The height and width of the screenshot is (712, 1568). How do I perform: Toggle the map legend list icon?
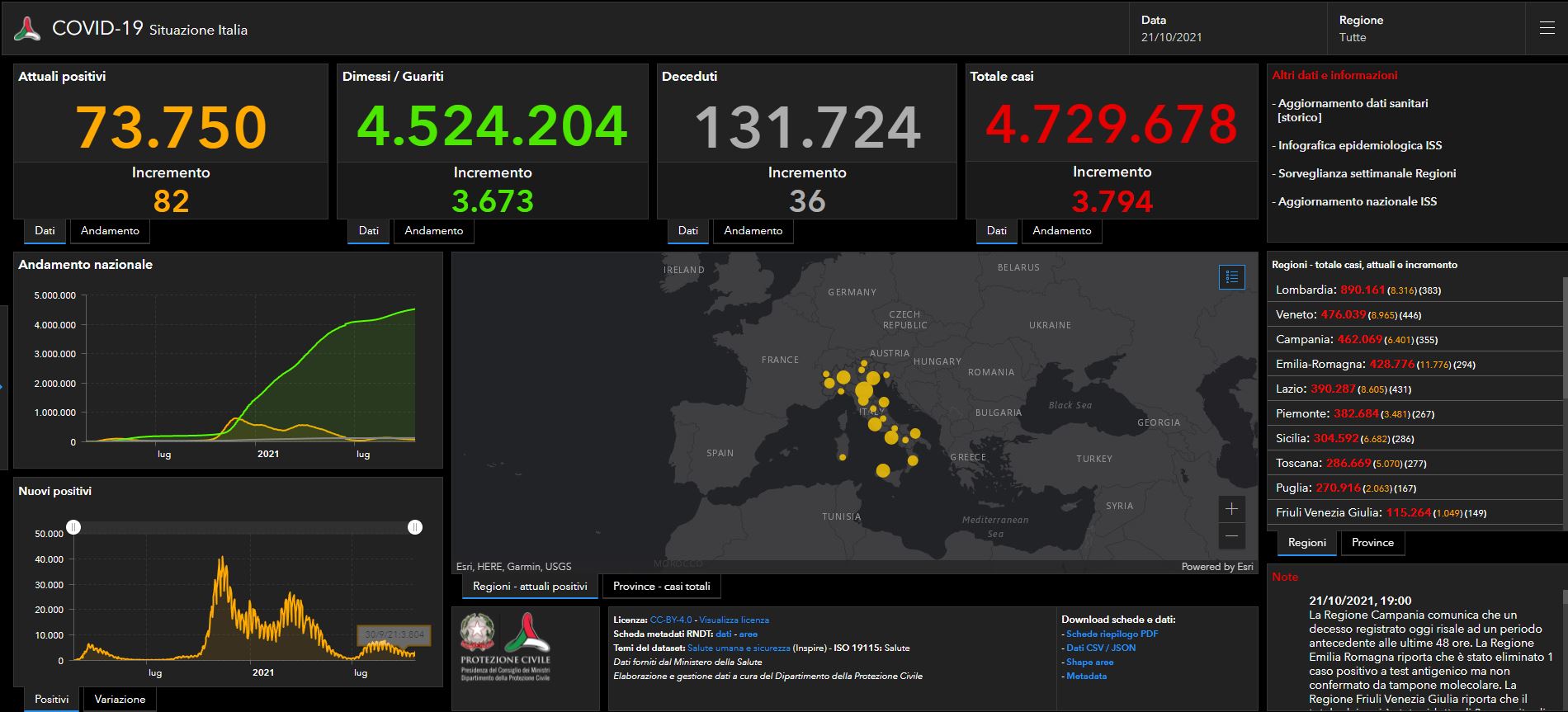[x=1231, y=277]
